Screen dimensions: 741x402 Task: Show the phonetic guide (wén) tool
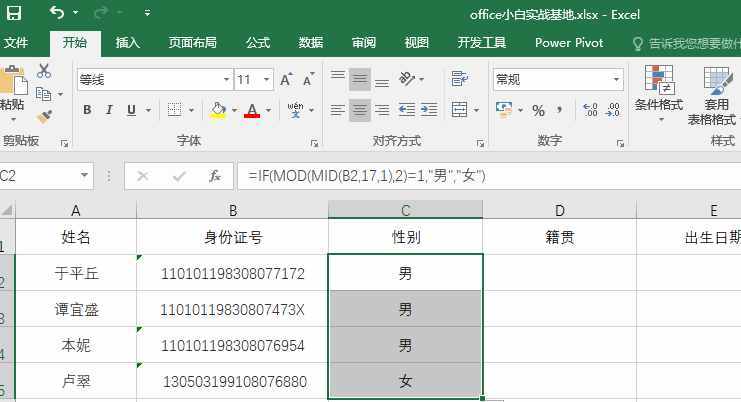point(296,110)
